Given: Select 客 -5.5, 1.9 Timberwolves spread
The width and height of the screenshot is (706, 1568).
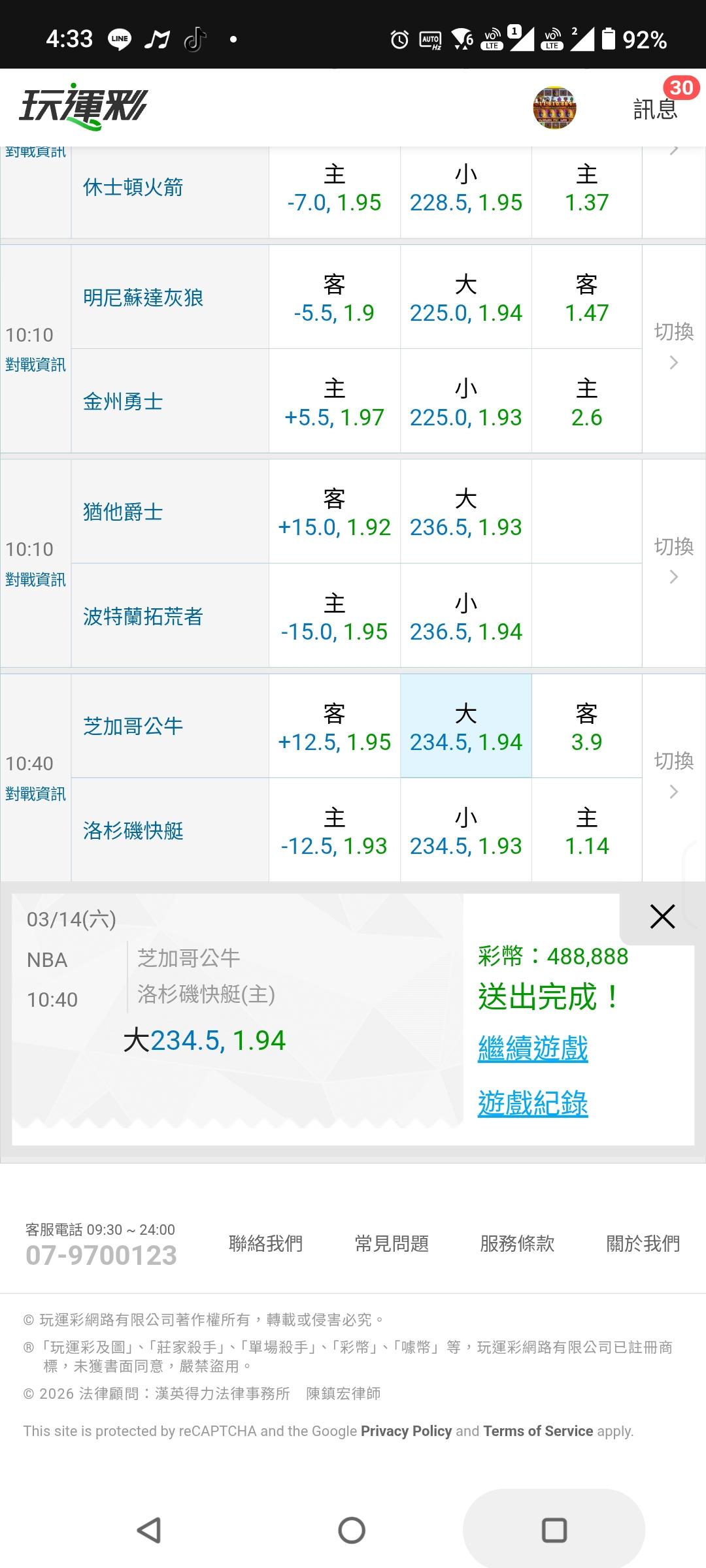Looking at the screenshot, I should [334, 298].
